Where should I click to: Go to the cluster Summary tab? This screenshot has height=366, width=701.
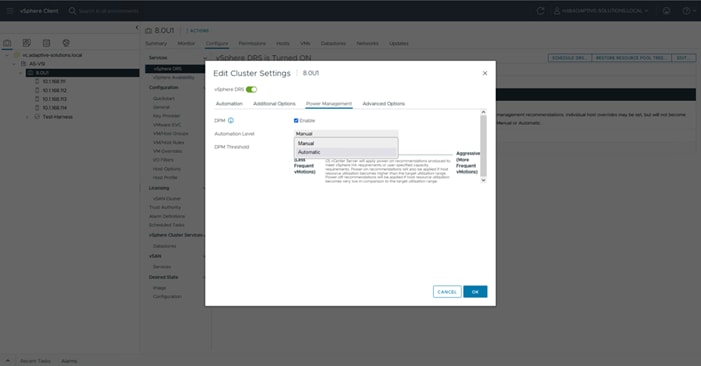[x=156, y=43]
